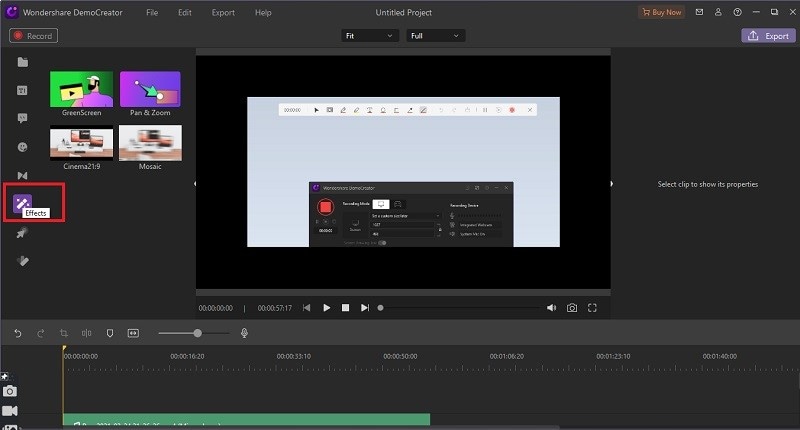The image size is (800, 430).
Task: Click the split clip icon
Action: tap(87, 333)
